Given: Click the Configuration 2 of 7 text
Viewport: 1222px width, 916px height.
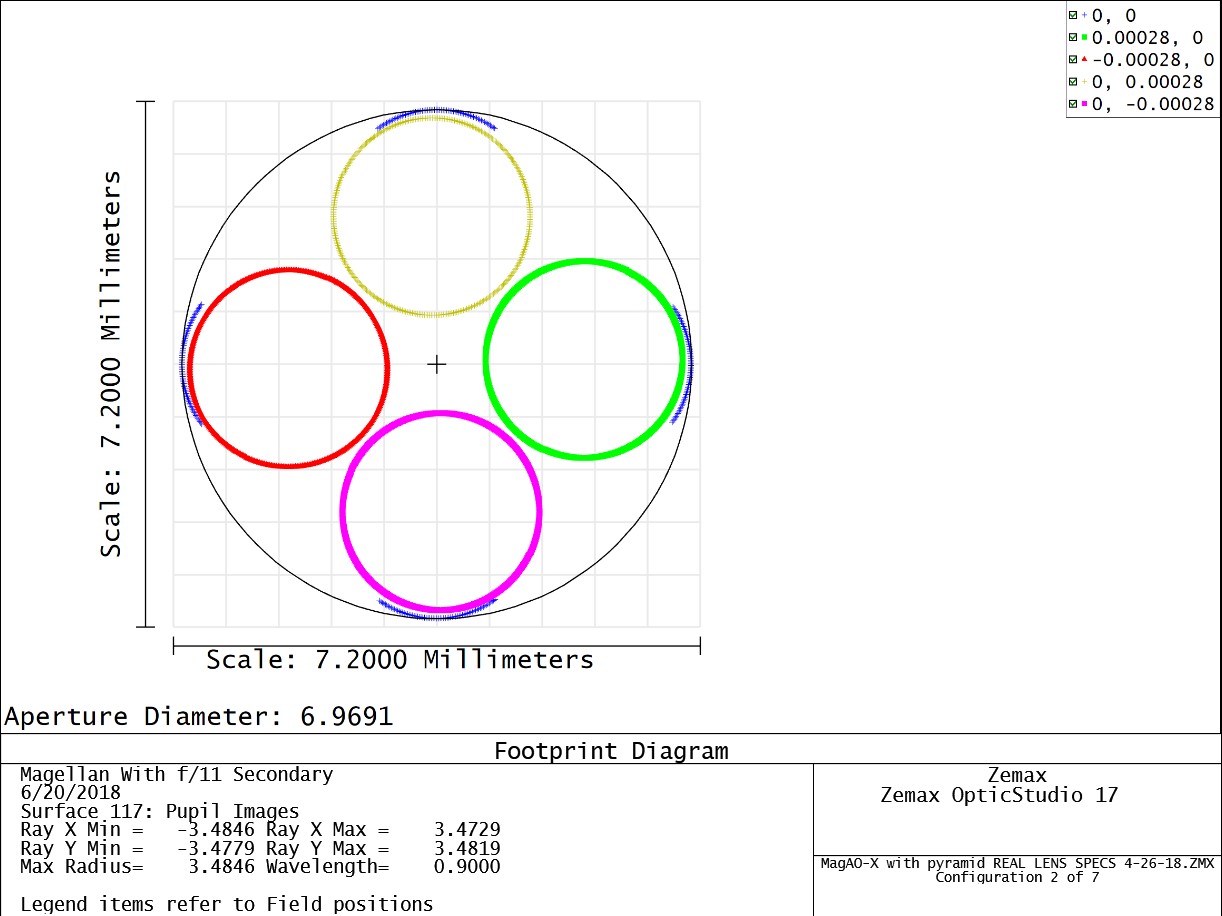Looking at the screenshot, I should tap(1016, 877).
